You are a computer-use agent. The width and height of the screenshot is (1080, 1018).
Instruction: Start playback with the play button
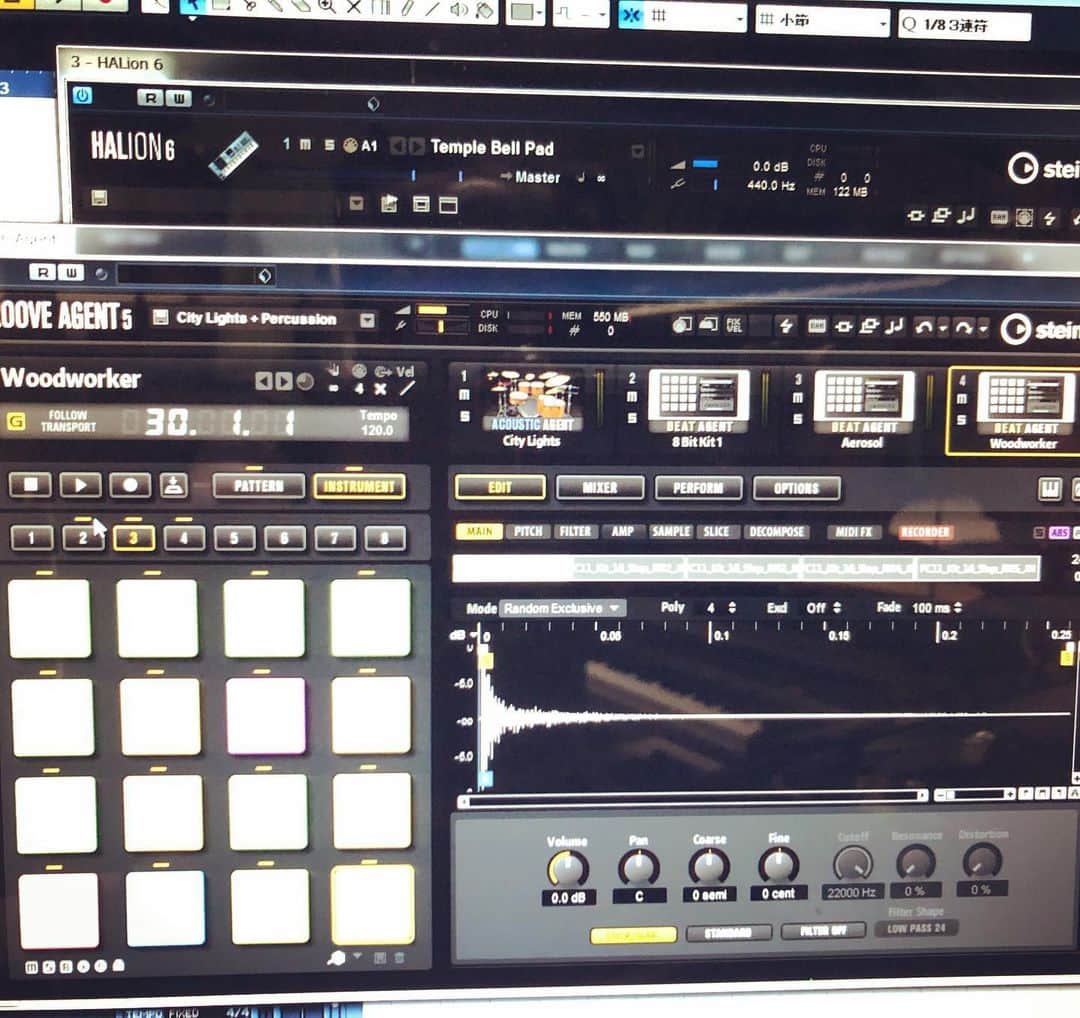coord(80,486)
